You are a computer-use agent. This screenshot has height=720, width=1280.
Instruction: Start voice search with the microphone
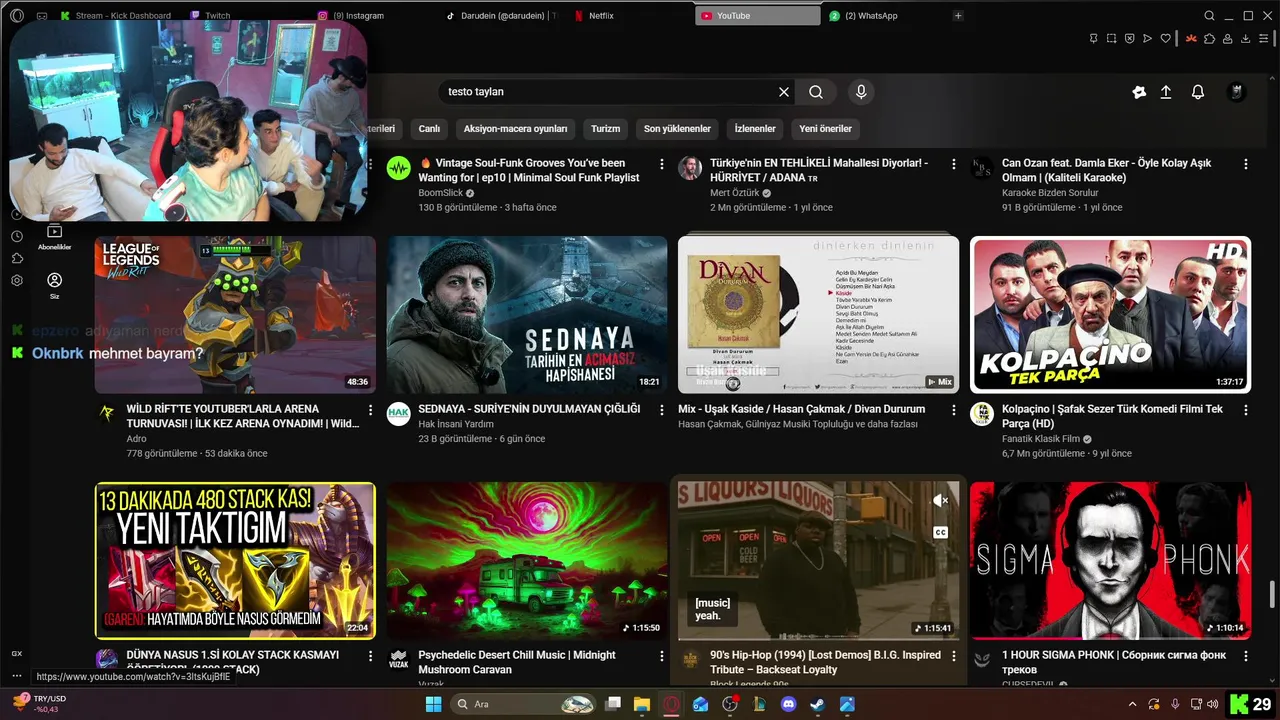pyautogui.click(x=861, y=92)
